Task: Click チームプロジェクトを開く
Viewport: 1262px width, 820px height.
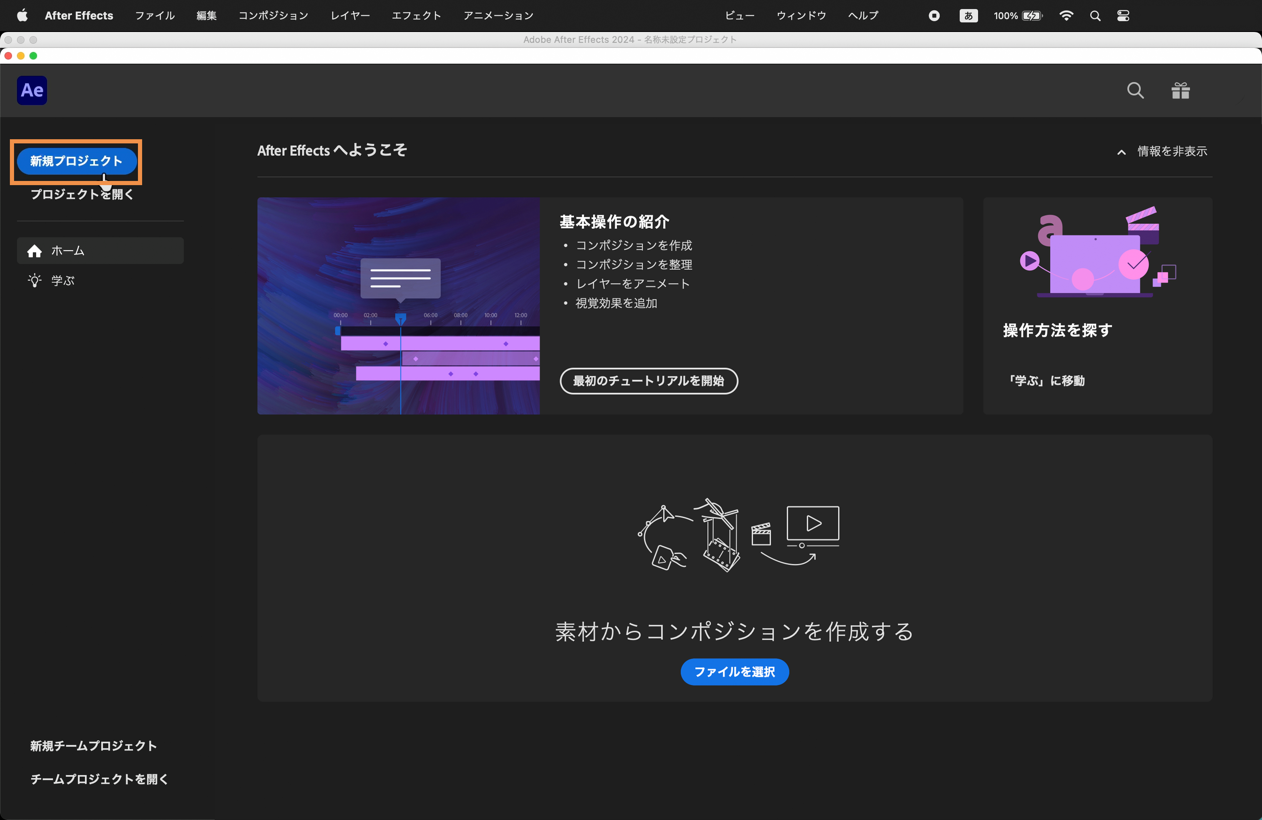Action: 99,779
